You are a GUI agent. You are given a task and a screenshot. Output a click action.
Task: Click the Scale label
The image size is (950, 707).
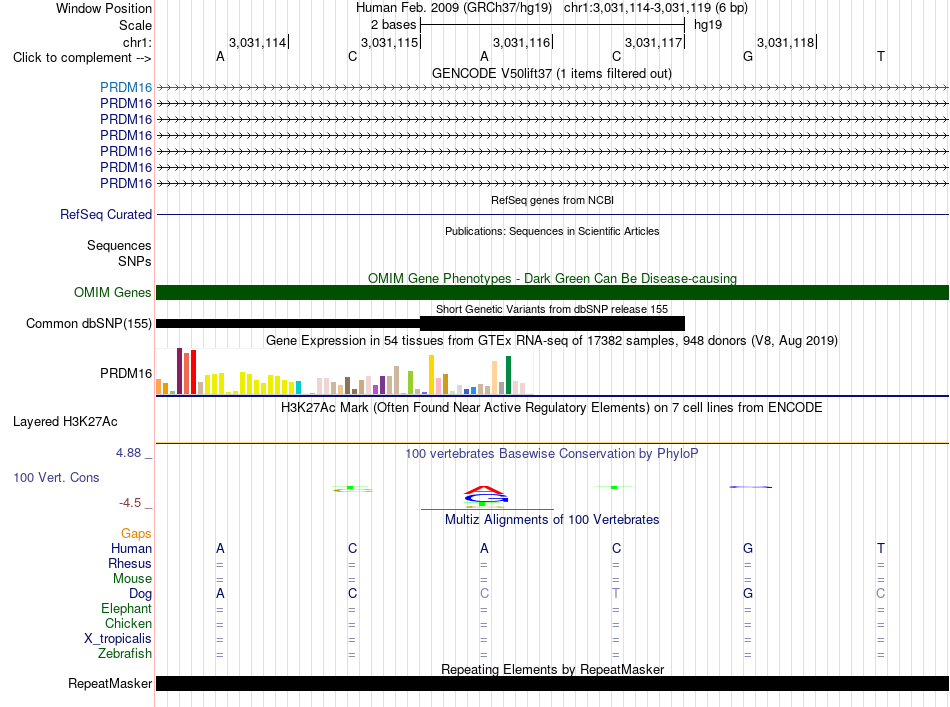pos(135,25)
